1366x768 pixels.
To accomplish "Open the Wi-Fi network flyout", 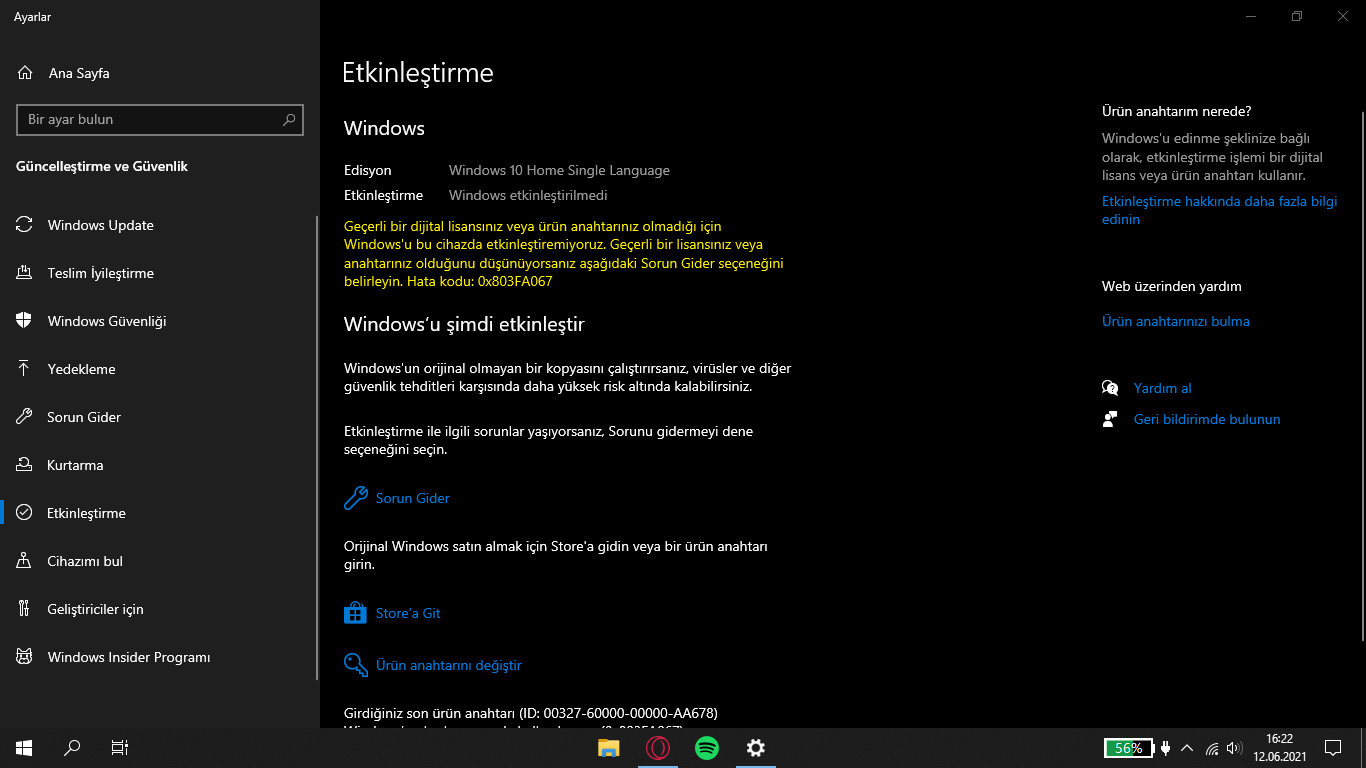I will coord(1212,748).
